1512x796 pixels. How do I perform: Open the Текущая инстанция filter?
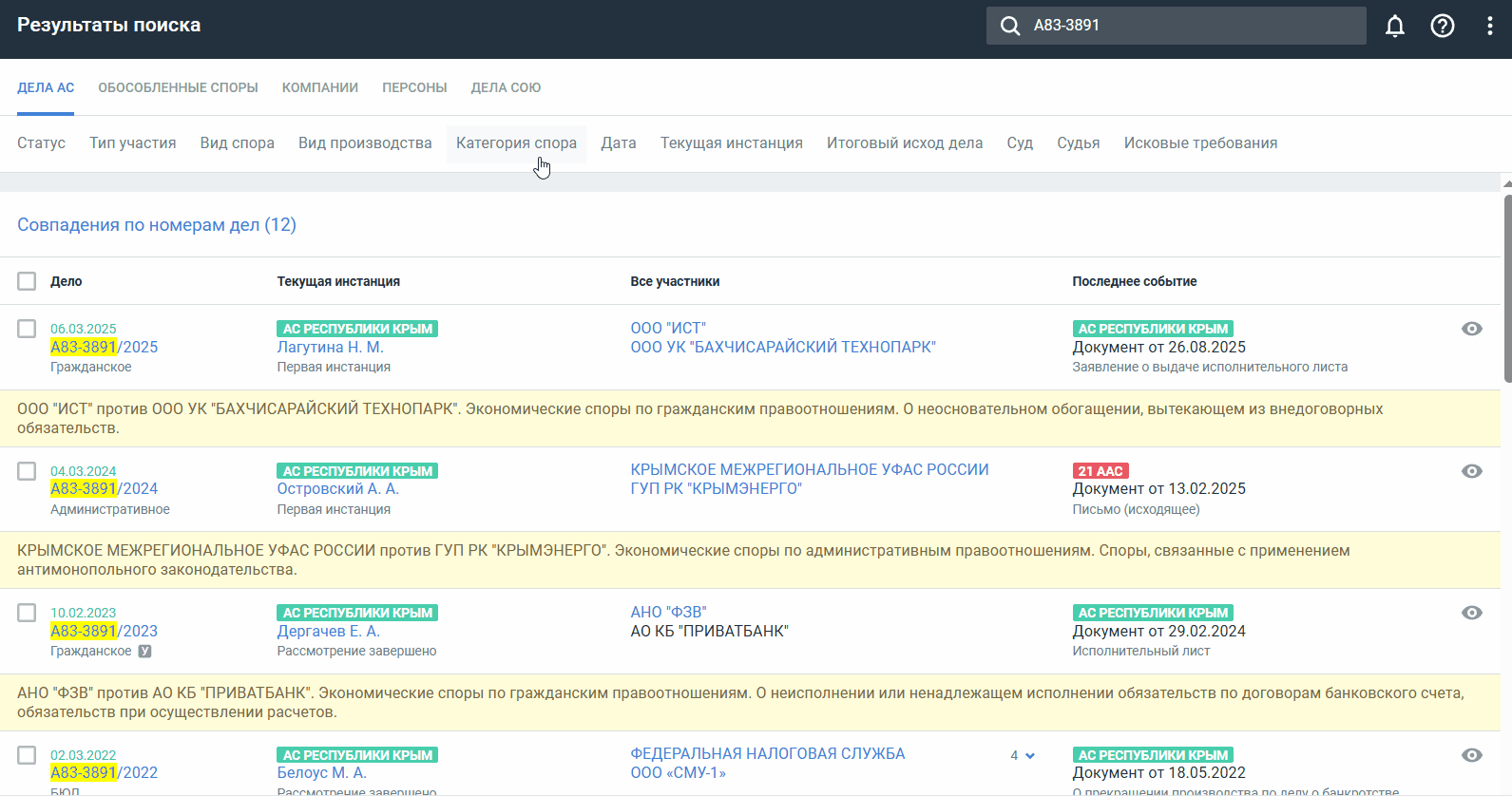pos(731,143)
